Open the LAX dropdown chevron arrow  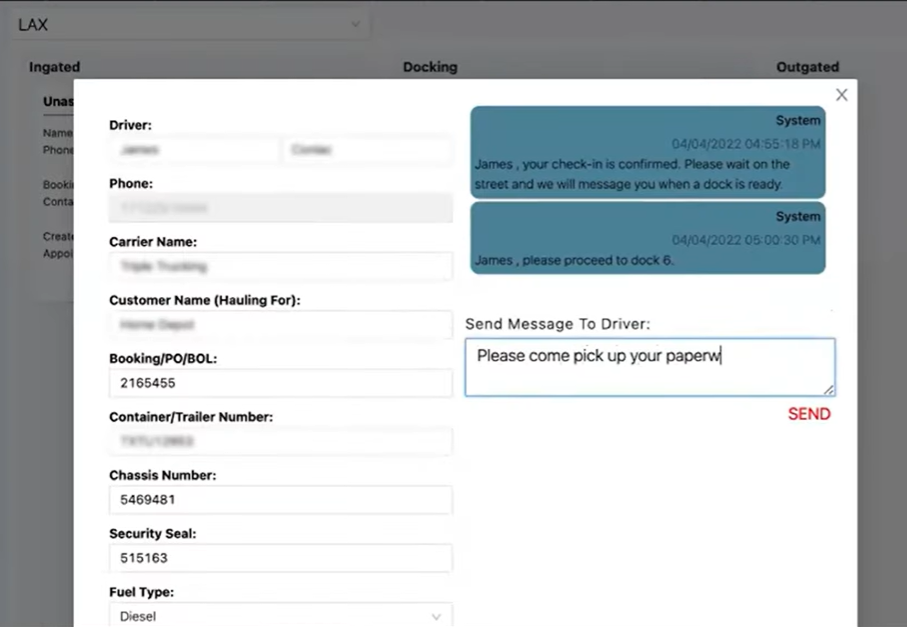coord(355,24)
